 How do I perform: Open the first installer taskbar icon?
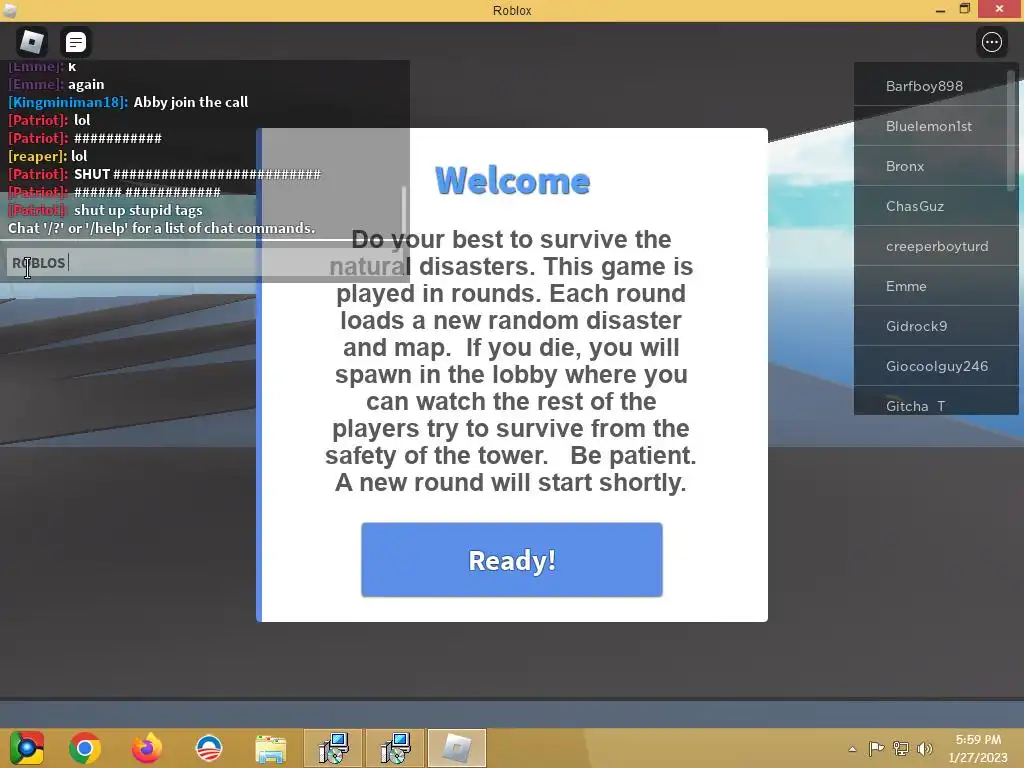point(333,748)
